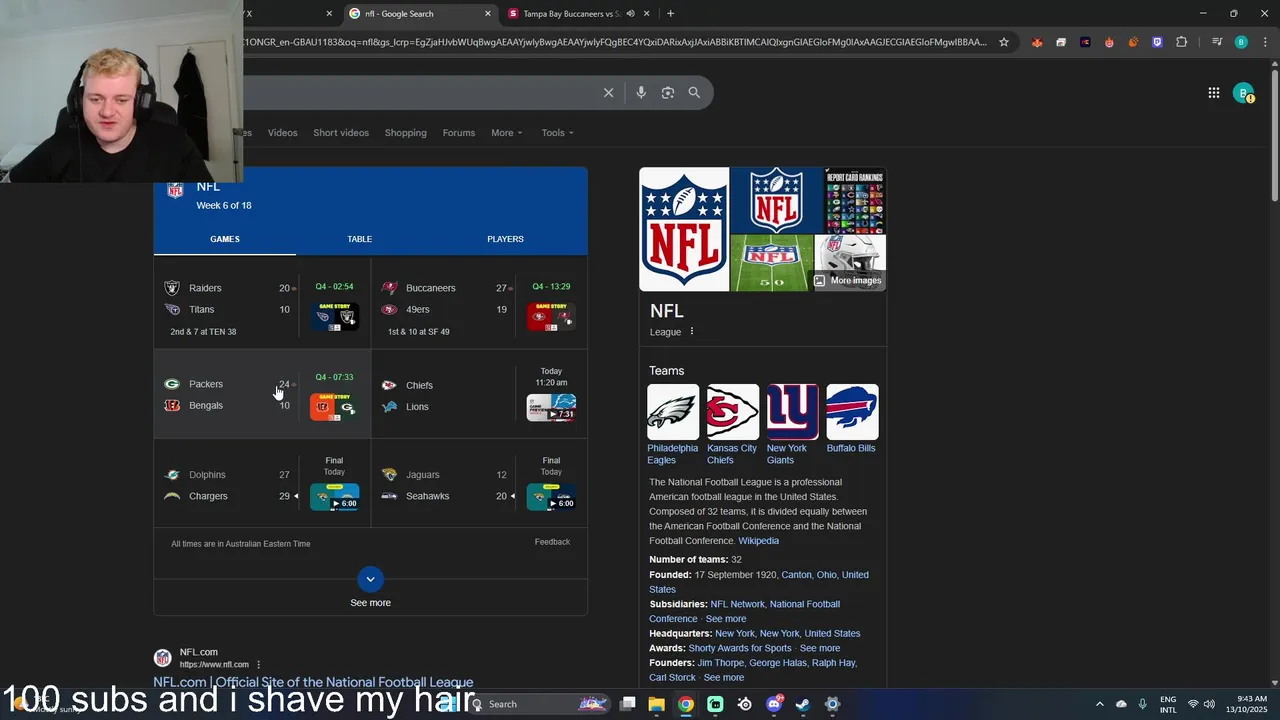Screen dimensions: 1280x720
Task: Open Google Lens image search icon
Action: pos(668,93)
